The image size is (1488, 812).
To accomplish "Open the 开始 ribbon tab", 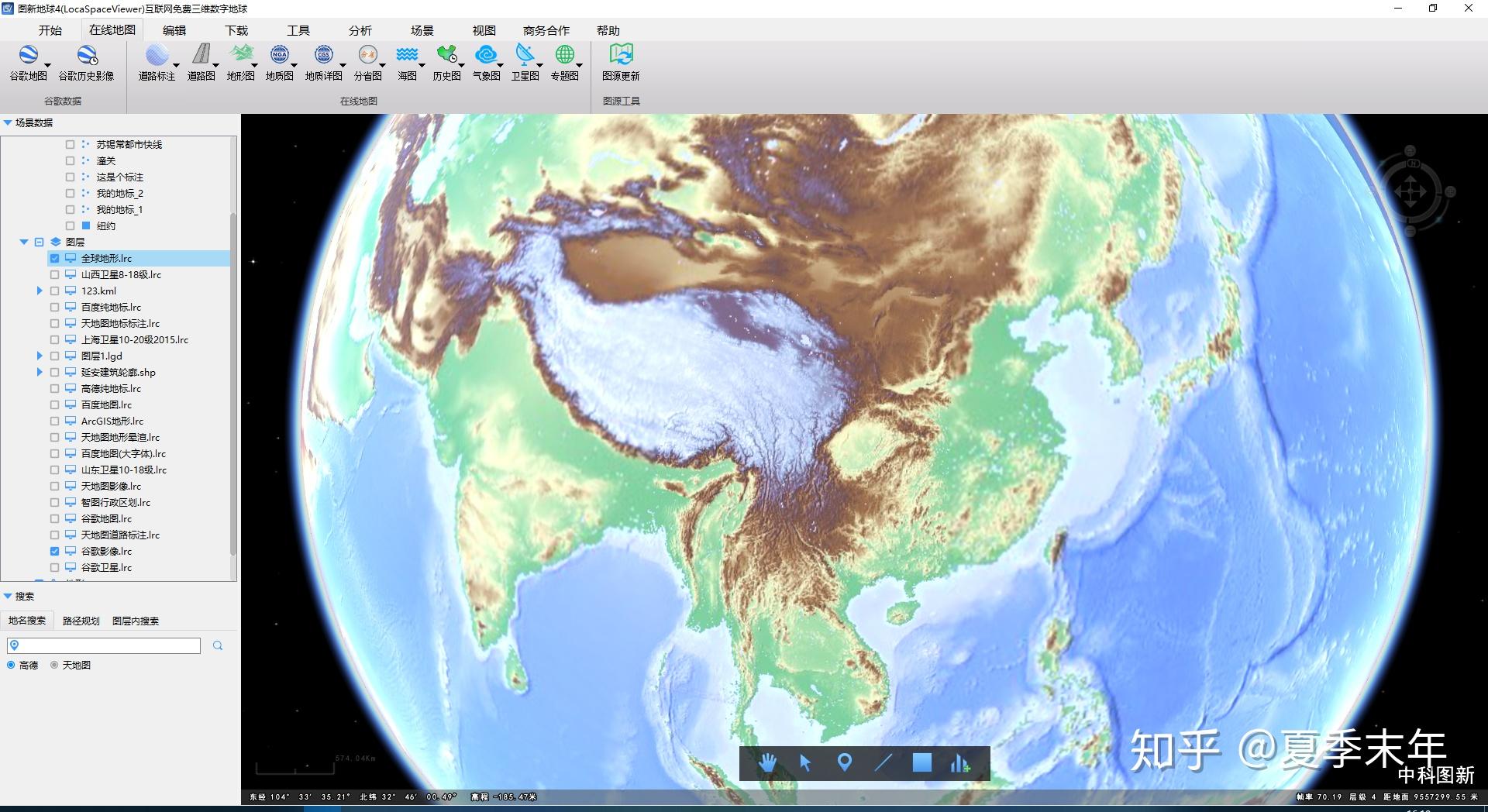I will [x=50, y=30].
